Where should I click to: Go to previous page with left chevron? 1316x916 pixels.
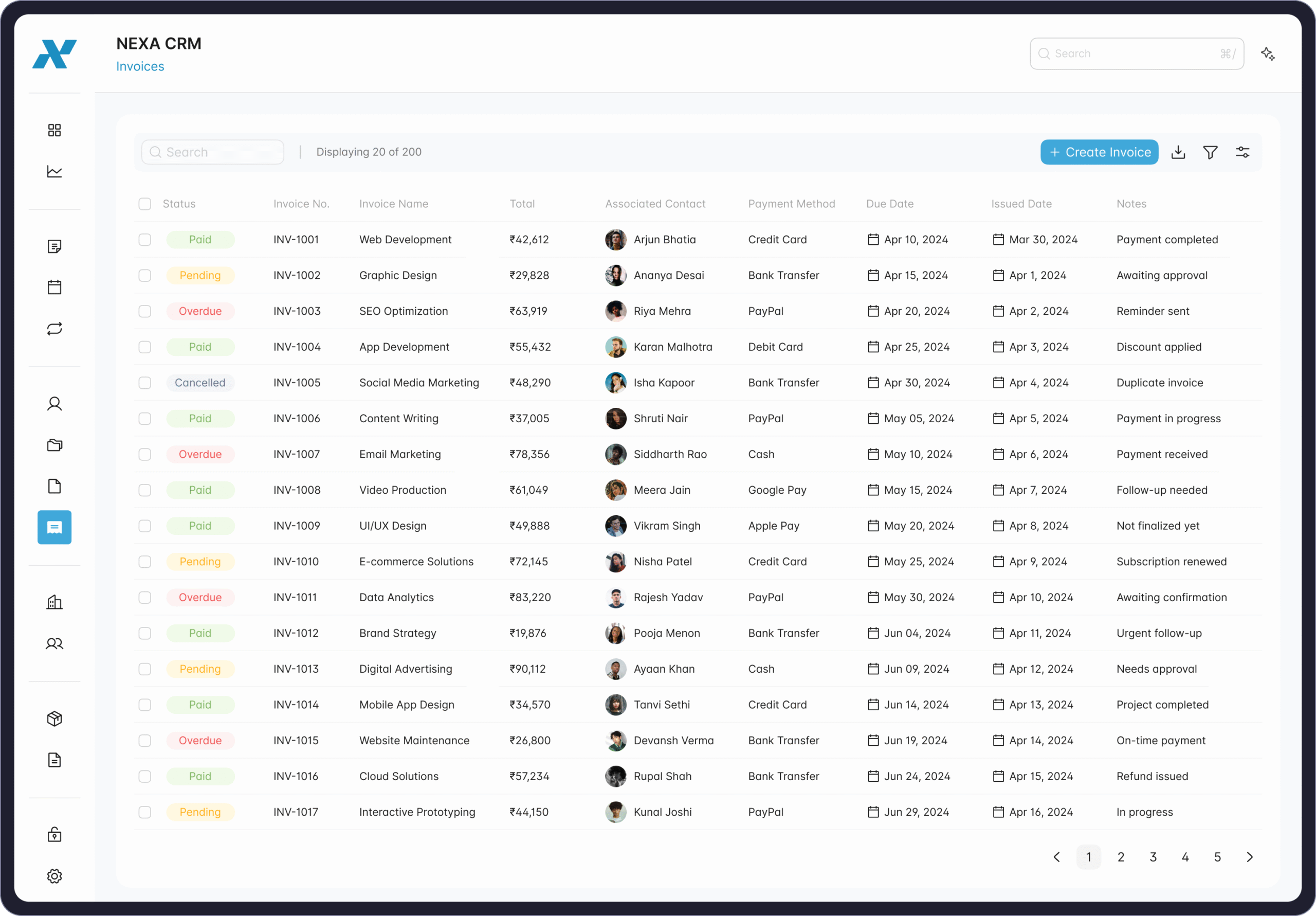coord(1056,857)
